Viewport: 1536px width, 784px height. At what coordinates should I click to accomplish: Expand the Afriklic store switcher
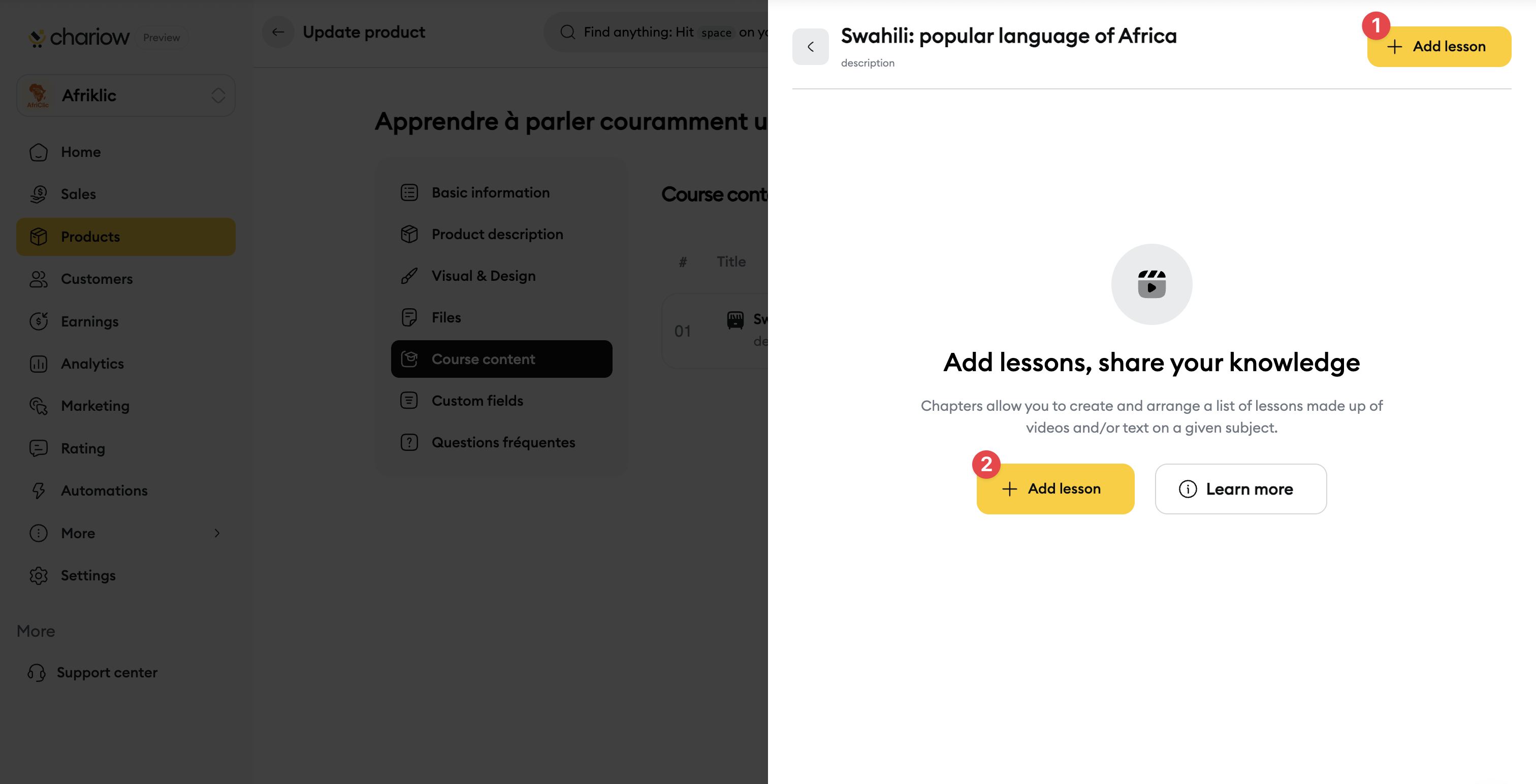126,95
